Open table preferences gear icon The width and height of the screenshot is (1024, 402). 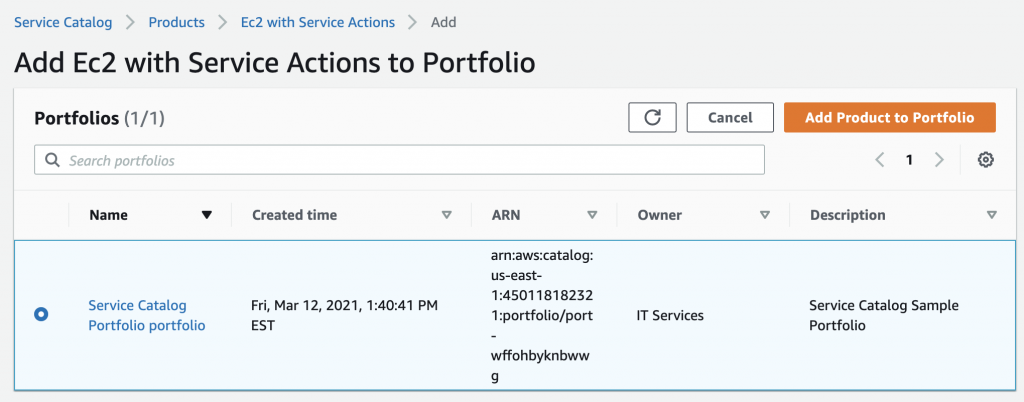tap(985, 160)
